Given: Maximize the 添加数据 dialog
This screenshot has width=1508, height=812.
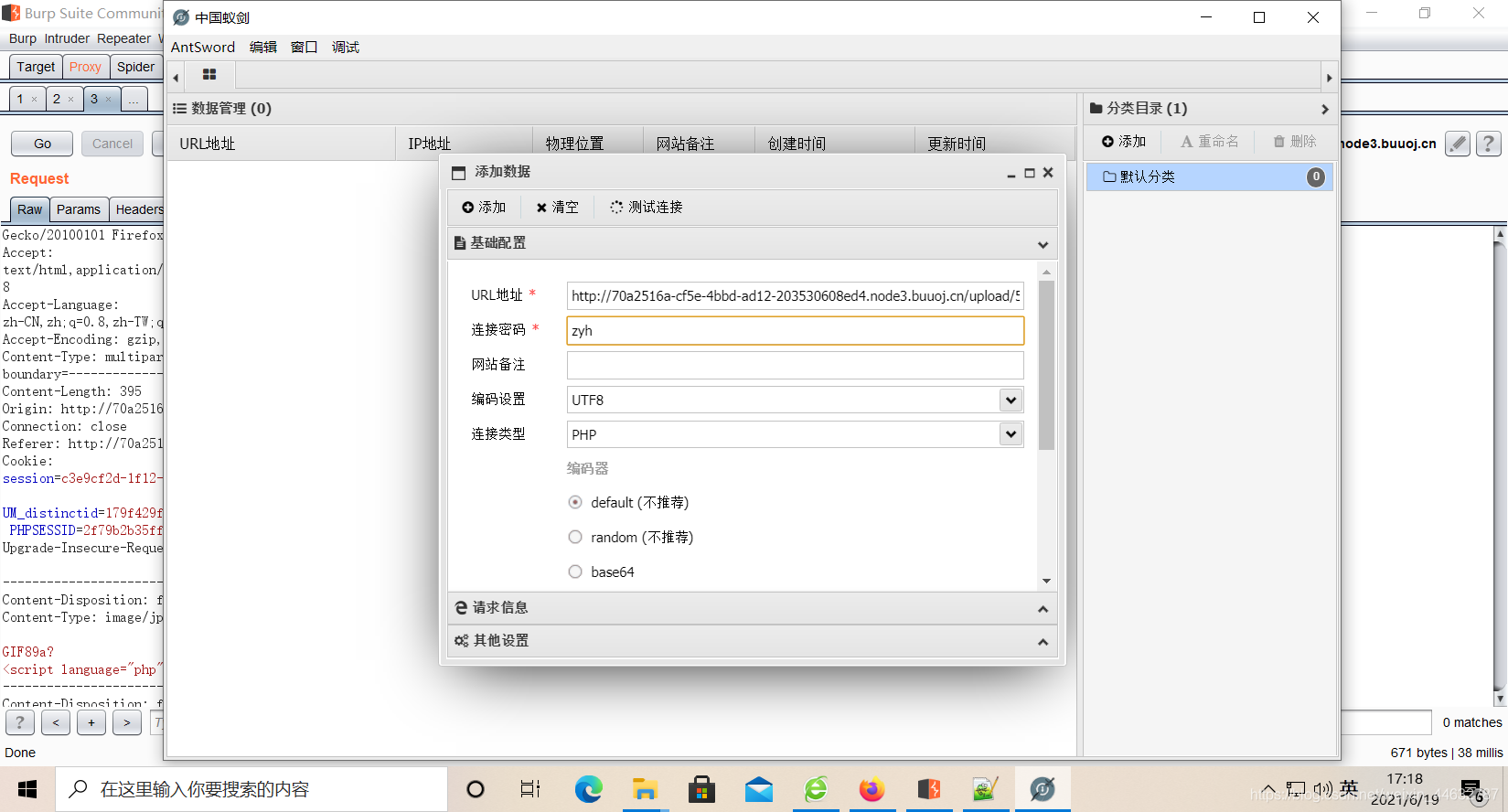Looking at the screenshot, I should click(x=1030, y=173).
